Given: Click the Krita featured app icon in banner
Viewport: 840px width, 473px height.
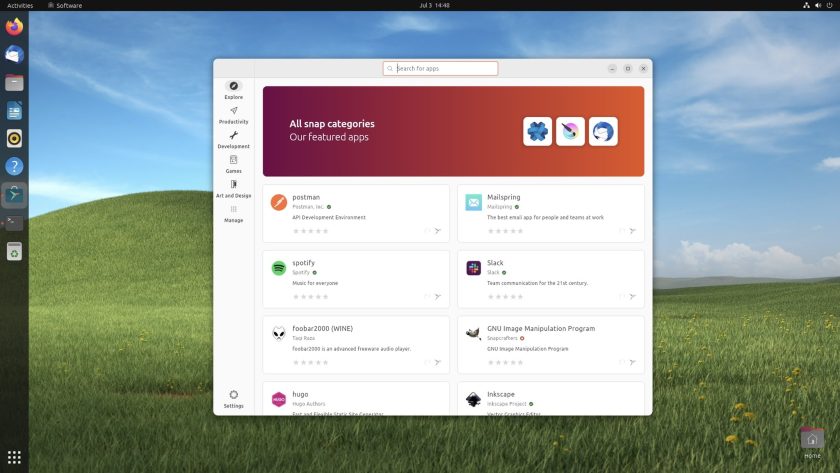Looking at the screenshot, I should pyautogui.click(x=570, y=131).
